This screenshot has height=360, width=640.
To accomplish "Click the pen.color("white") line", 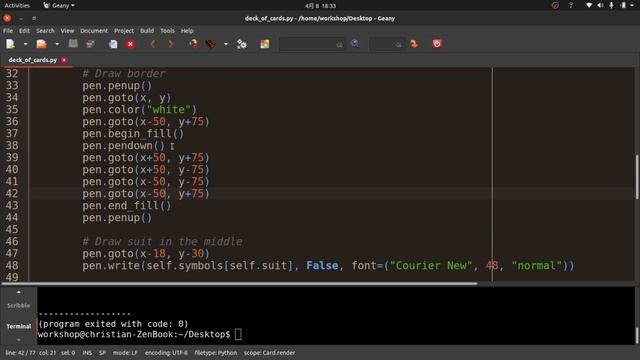I will [x=140, y=109].
